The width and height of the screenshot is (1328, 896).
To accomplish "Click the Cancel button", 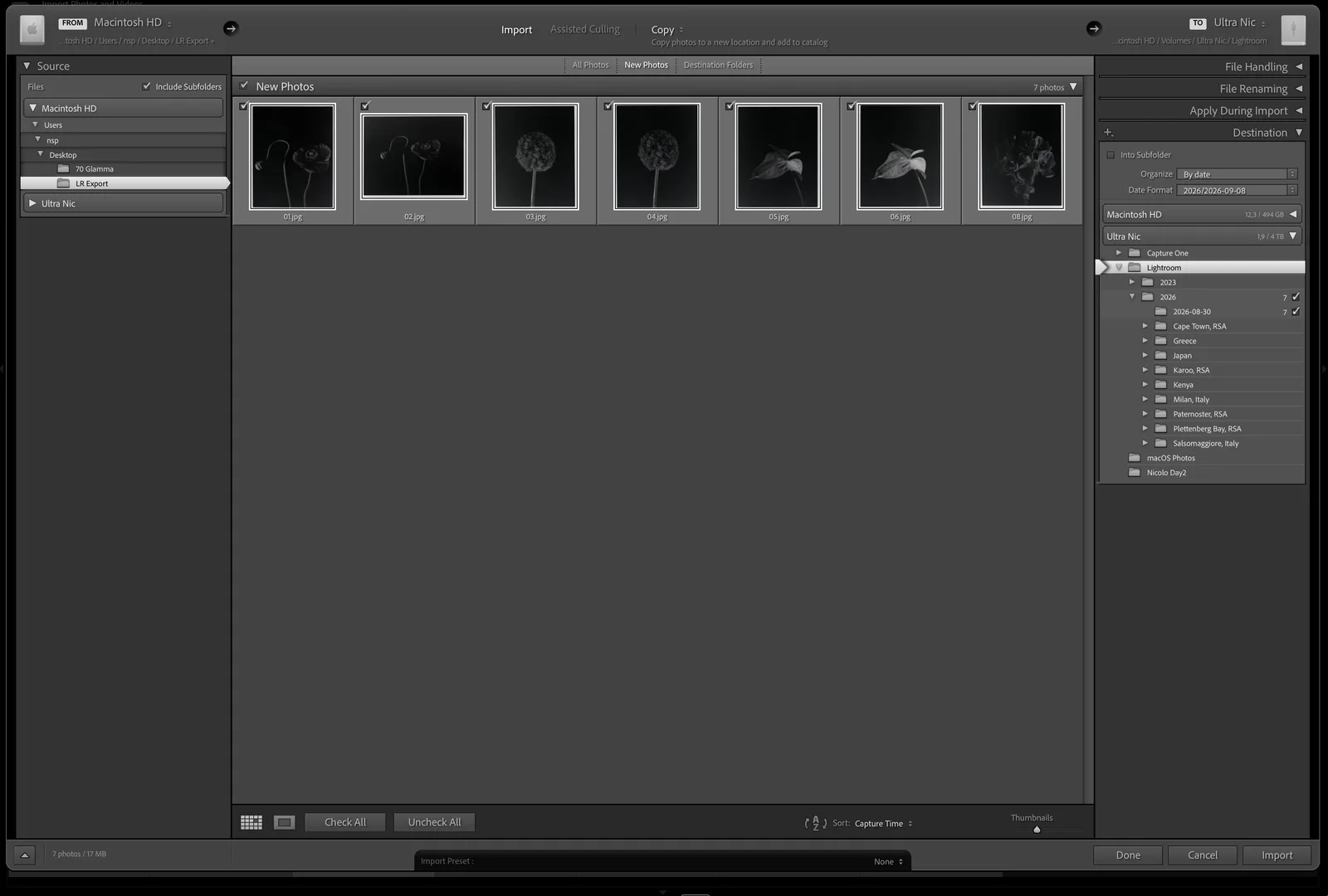I will 1203,855.
